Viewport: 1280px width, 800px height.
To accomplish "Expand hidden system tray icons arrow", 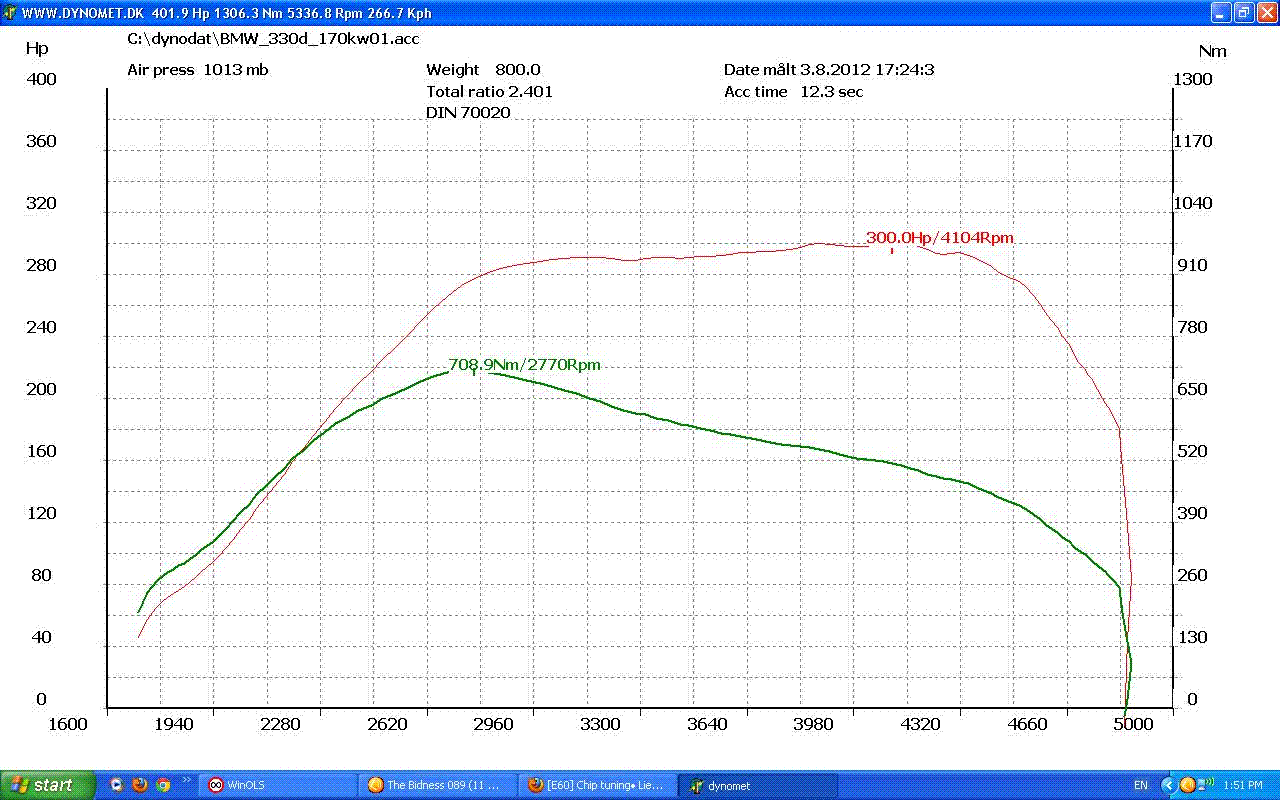I will coord(1169,785).
